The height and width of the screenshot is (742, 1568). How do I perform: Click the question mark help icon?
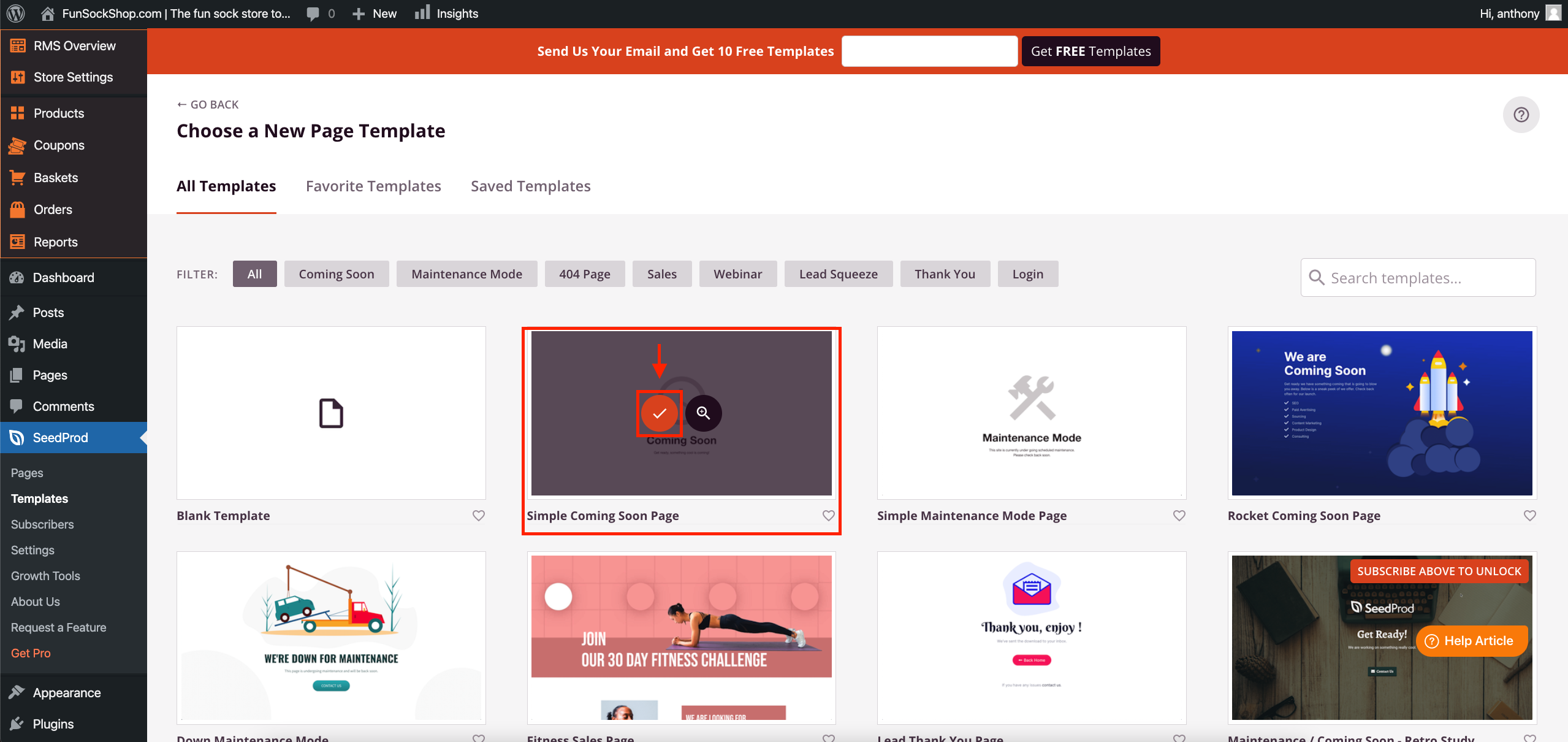[x=1521, y=115]
